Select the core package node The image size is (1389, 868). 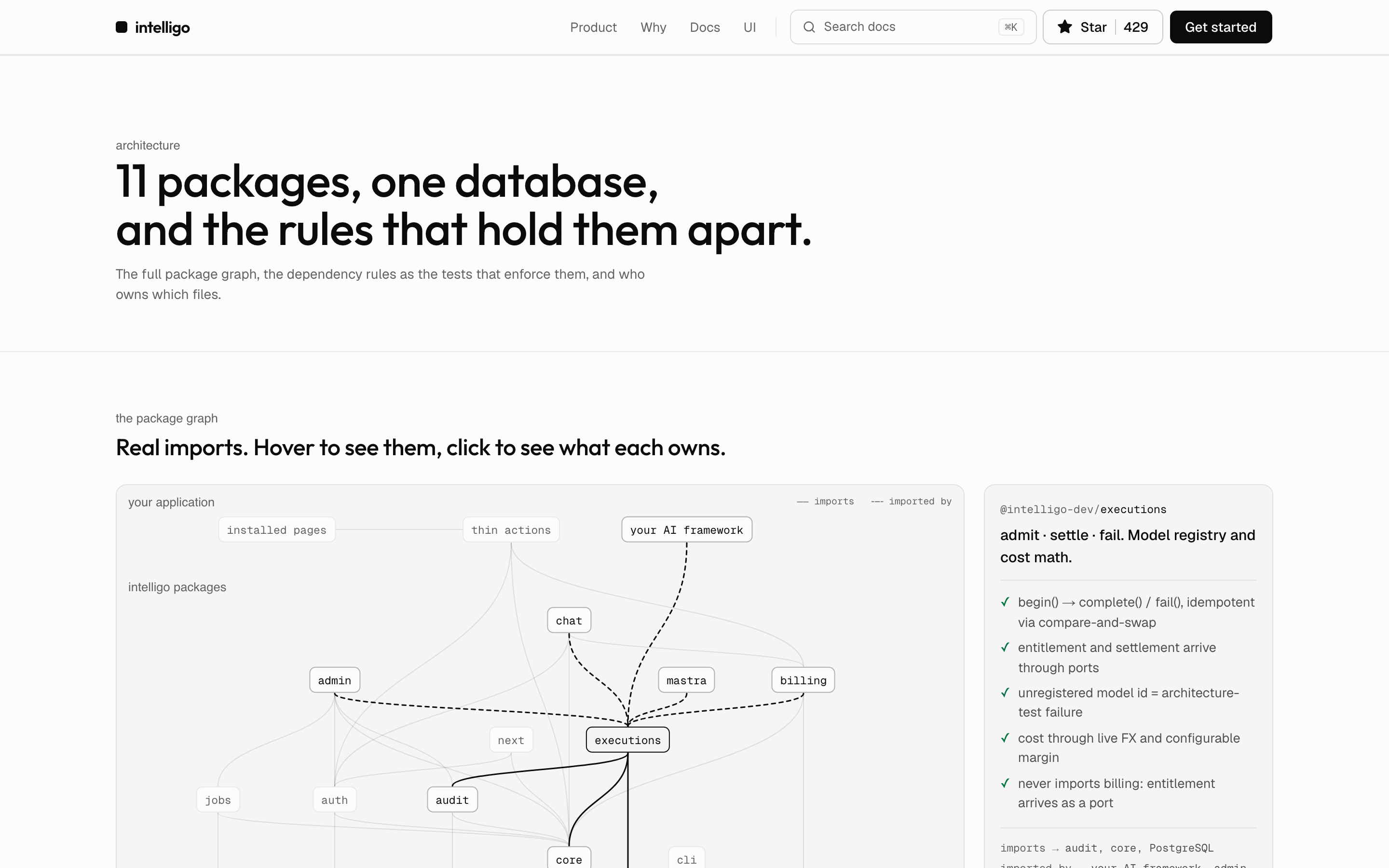coord(569,858)
